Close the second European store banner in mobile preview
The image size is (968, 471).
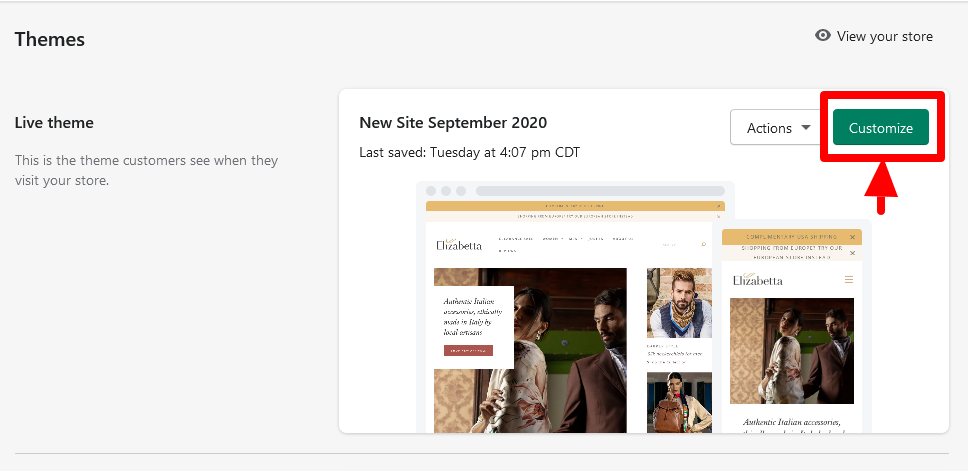point(852,254)
